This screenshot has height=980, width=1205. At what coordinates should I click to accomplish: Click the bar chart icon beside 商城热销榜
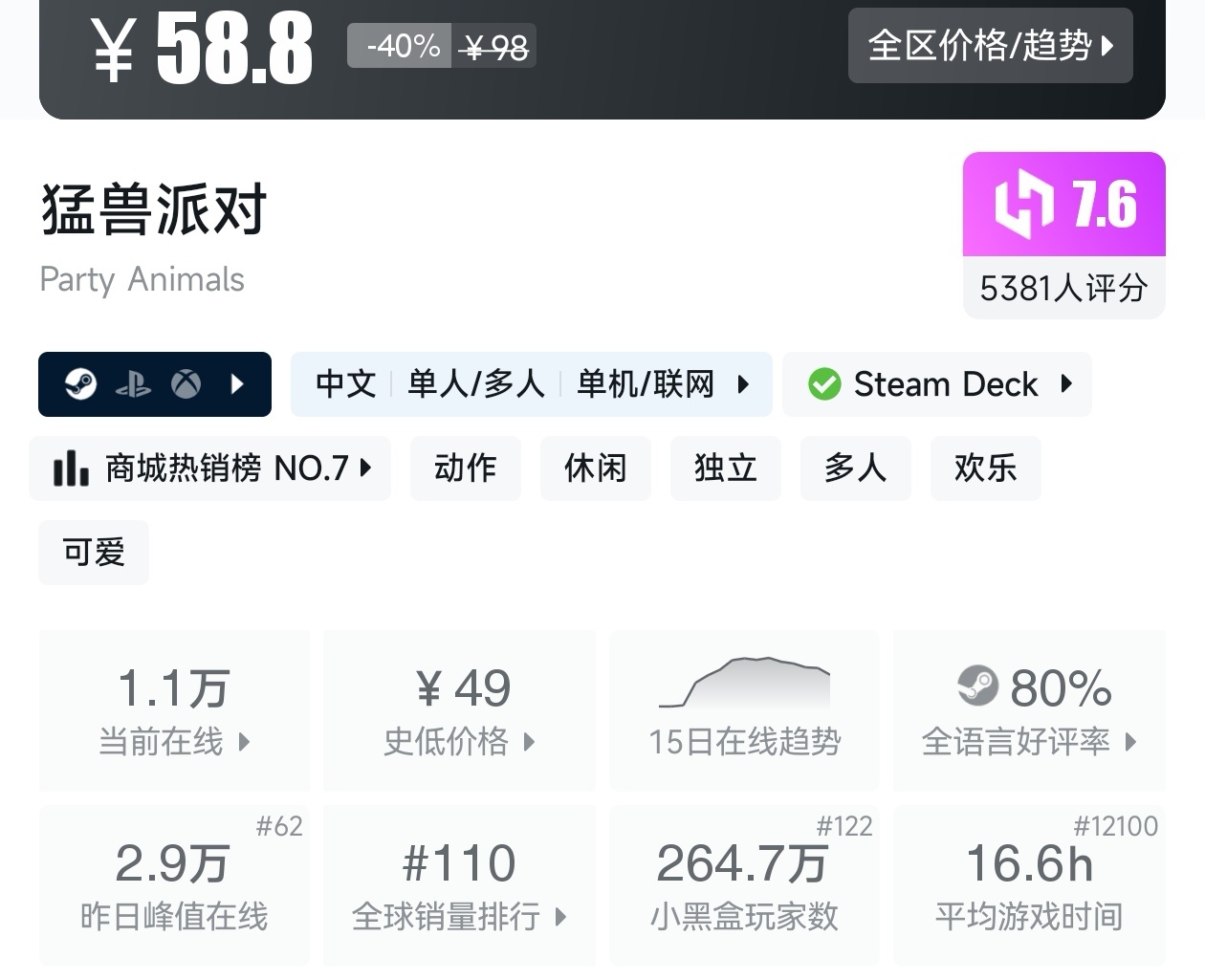click(71, 468)
